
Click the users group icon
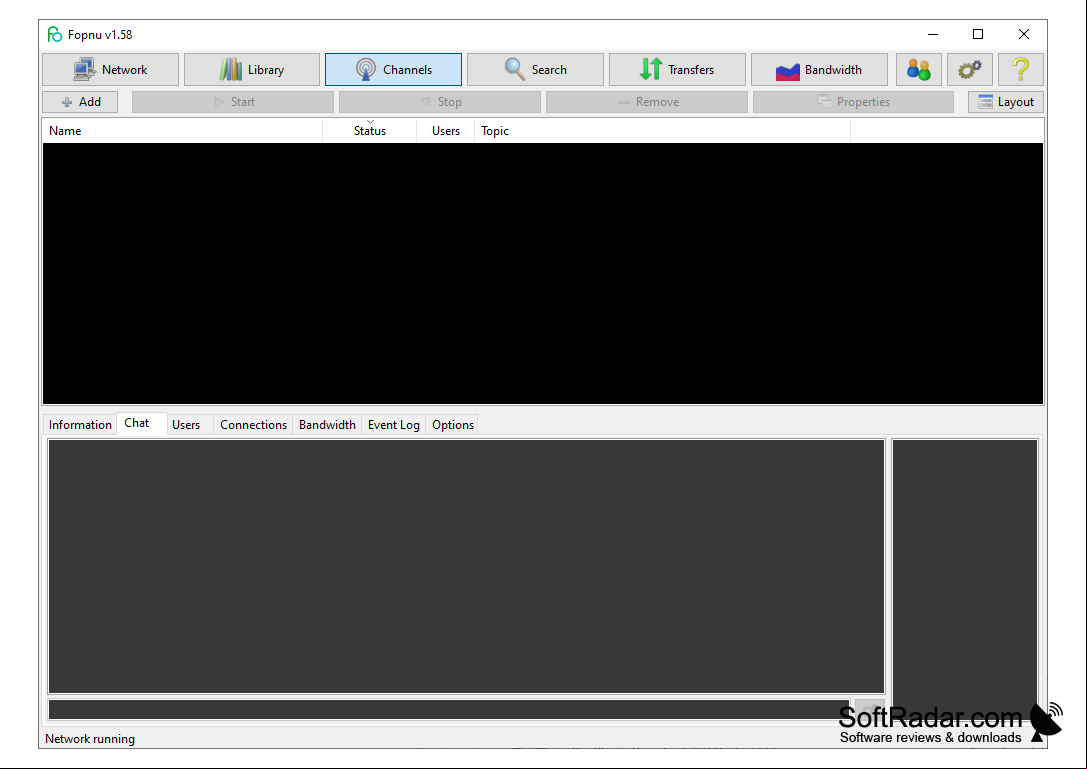pos(919,69)
